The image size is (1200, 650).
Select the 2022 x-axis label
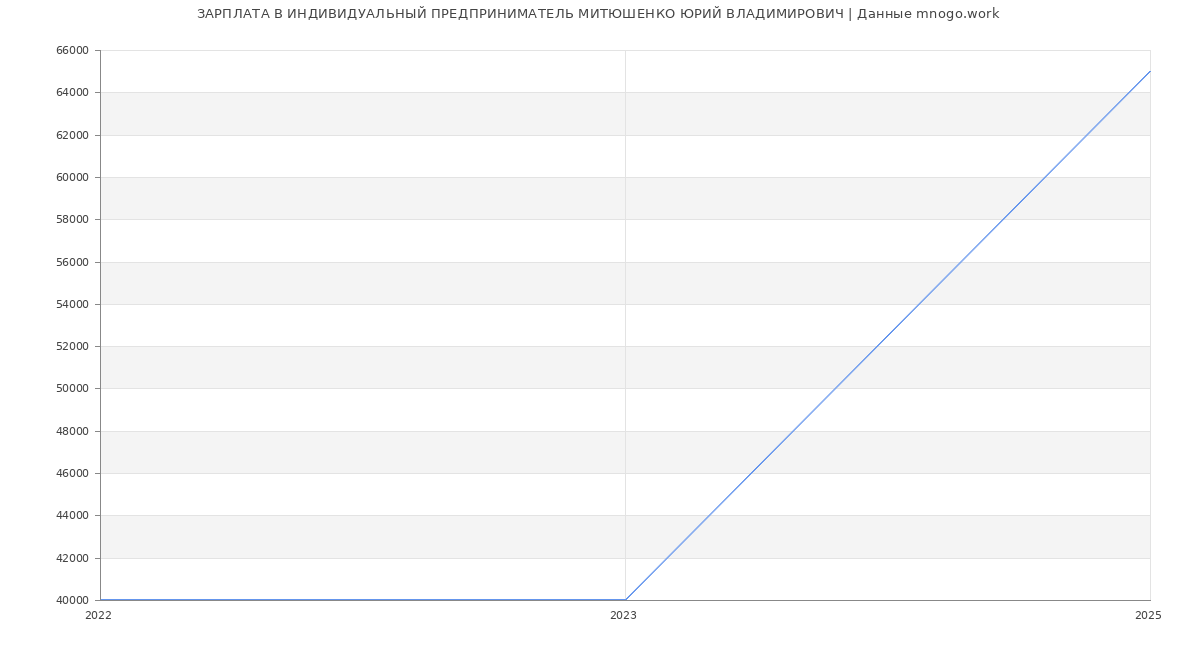[x=99, y=616]
